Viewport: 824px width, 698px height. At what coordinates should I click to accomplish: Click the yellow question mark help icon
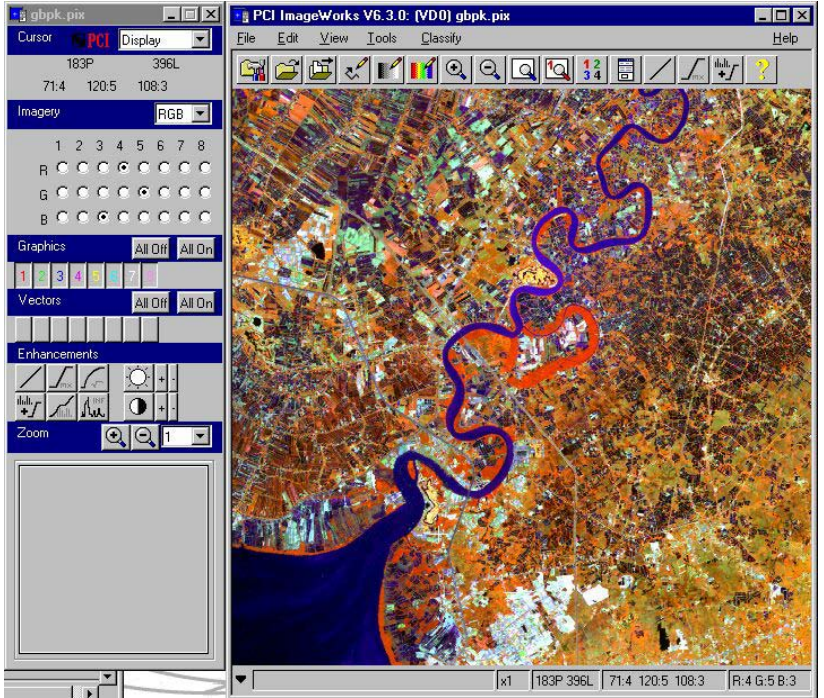762,69
